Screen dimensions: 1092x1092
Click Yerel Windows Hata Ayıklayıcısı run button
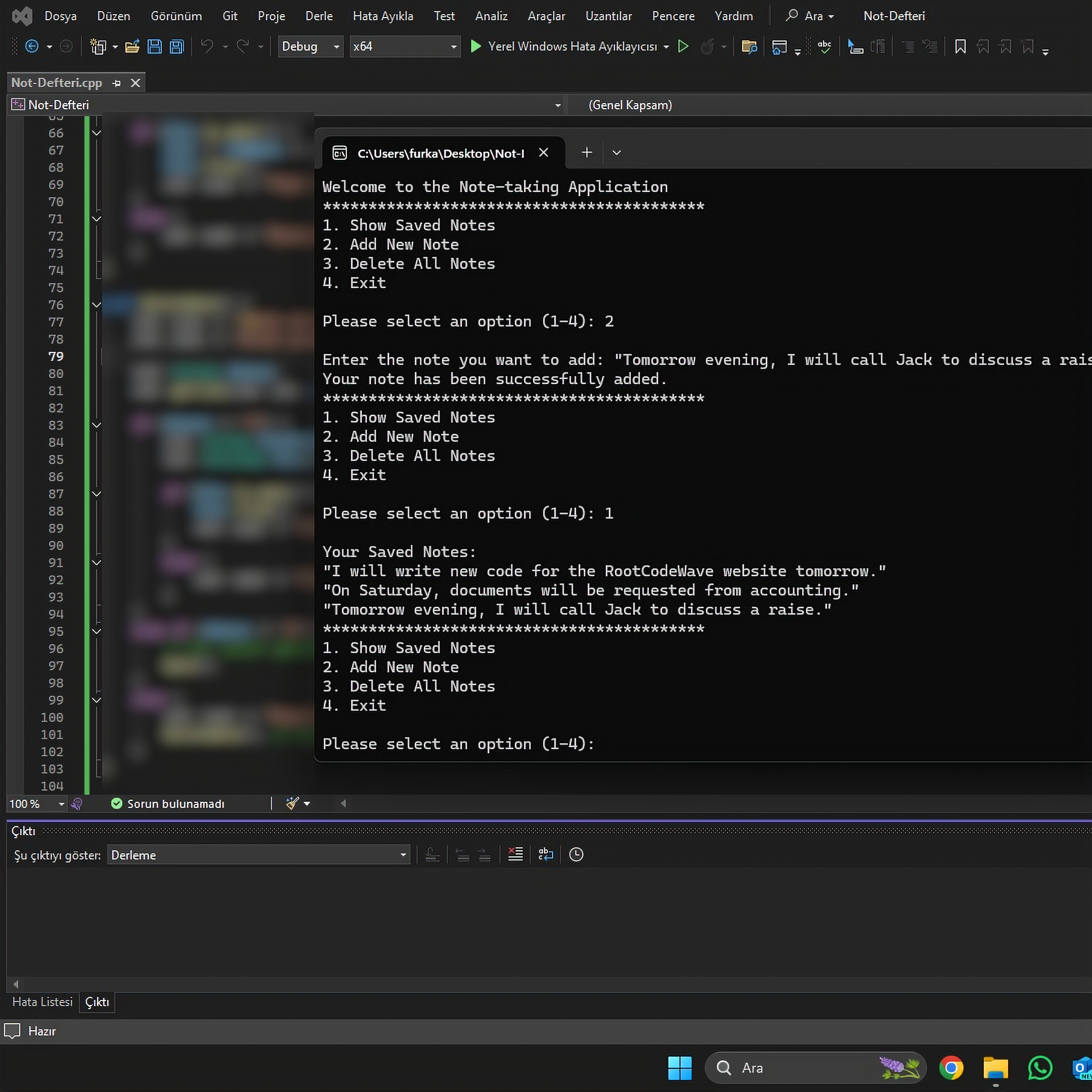[x=565, y=47]
